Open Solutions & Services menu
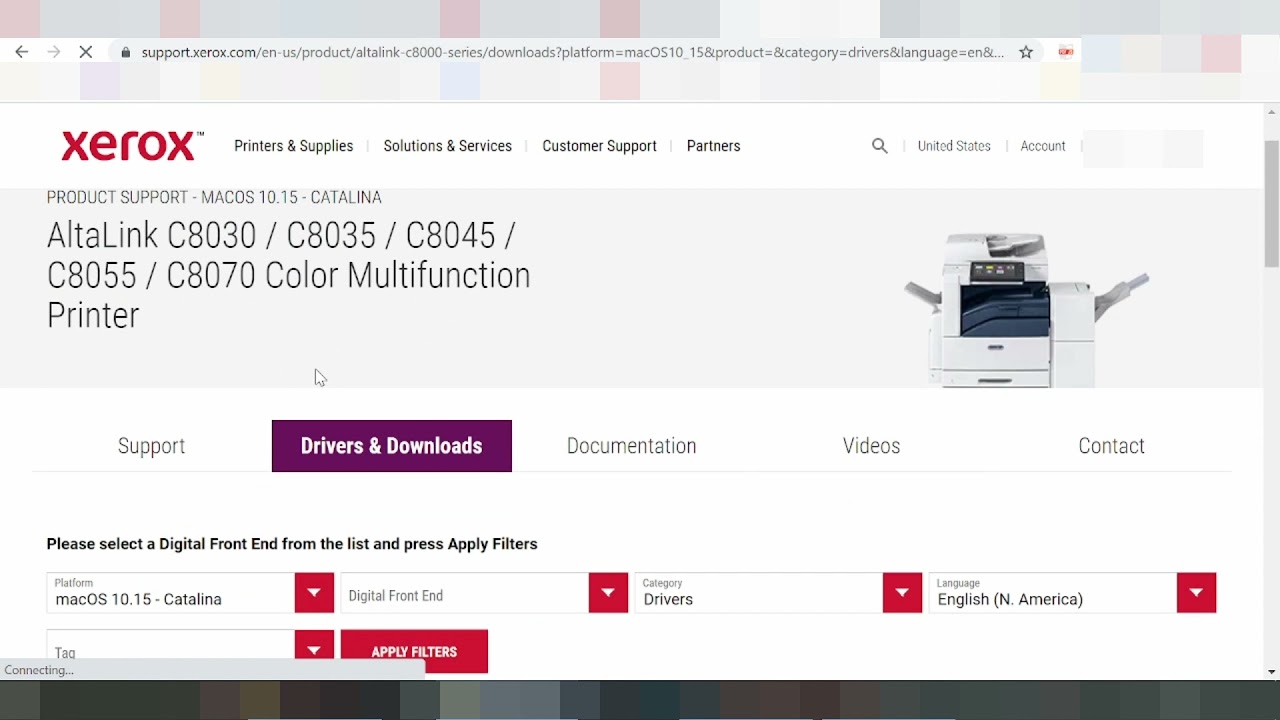 [448, 146]
